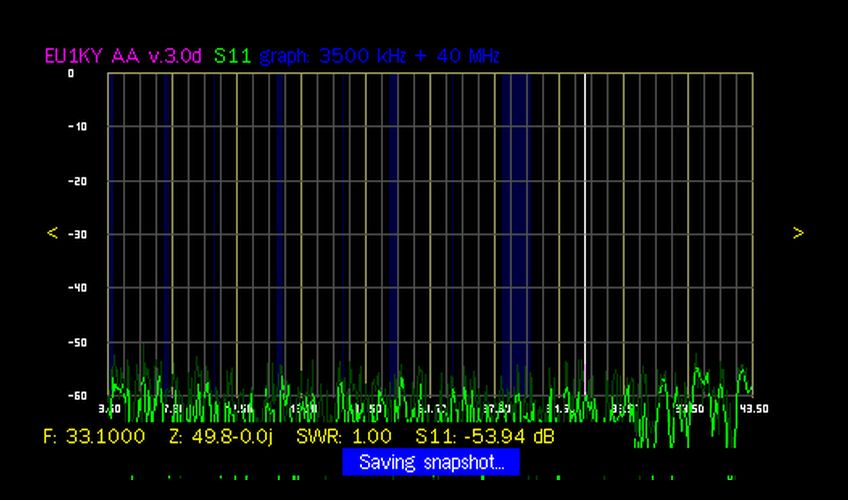848x500 pixels.
Task: Click the Z: 49.8-0.0j impedance readout
Action: (220, 437)
